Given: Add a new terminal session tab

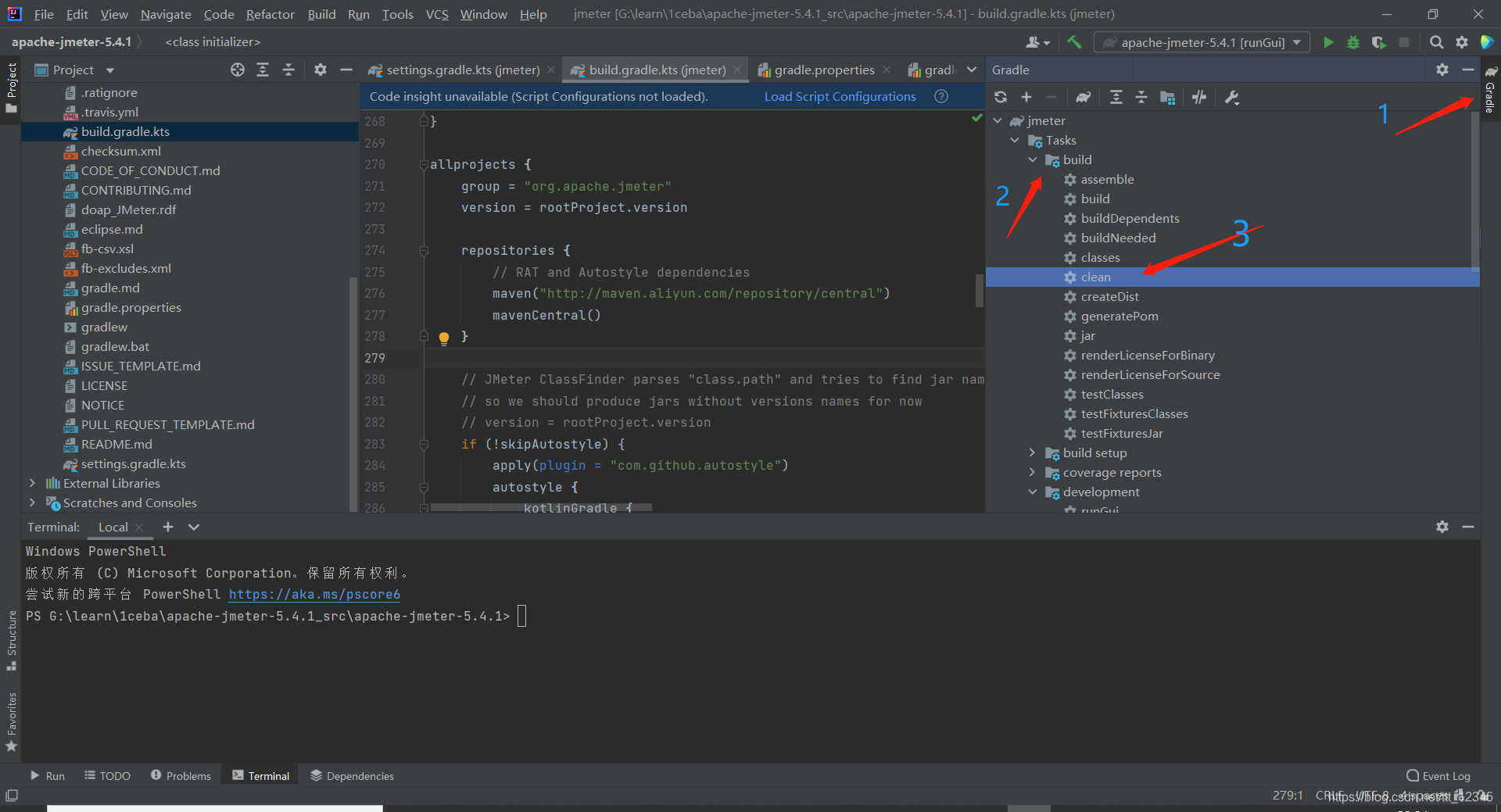Looking at the screenshot, I should coord(167,527).
